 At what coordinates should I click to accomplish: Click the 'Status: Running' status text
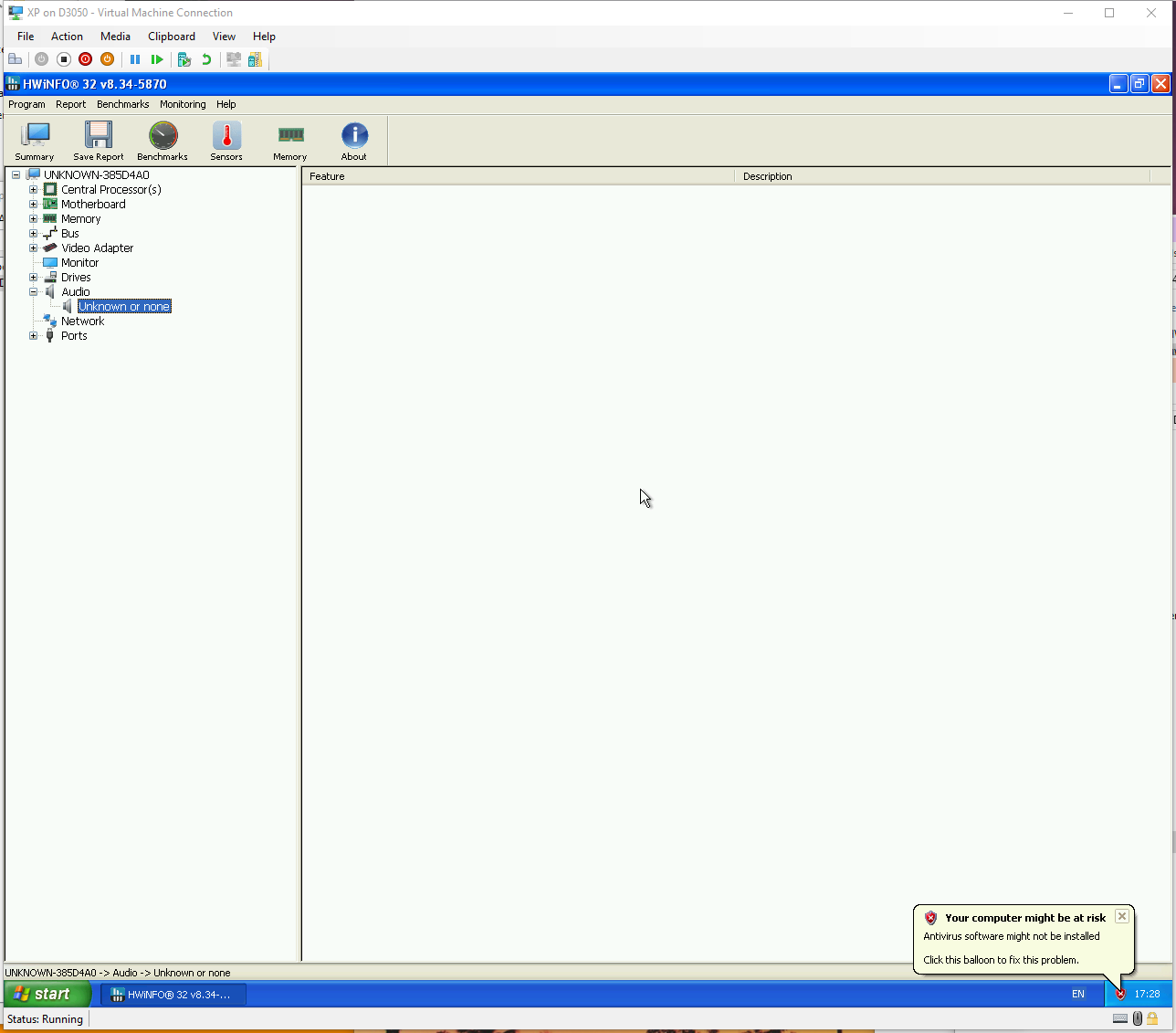tap(45, 1019)
